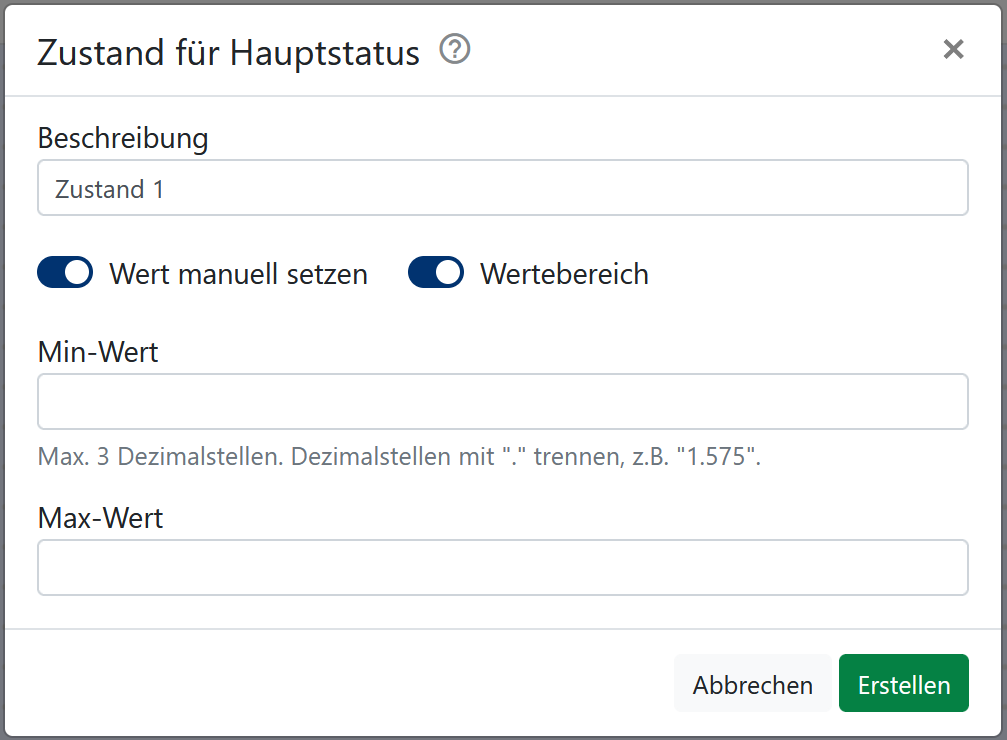Click the green Erstellen button
Screen dimensions: 1007x740
click(904, 683)
